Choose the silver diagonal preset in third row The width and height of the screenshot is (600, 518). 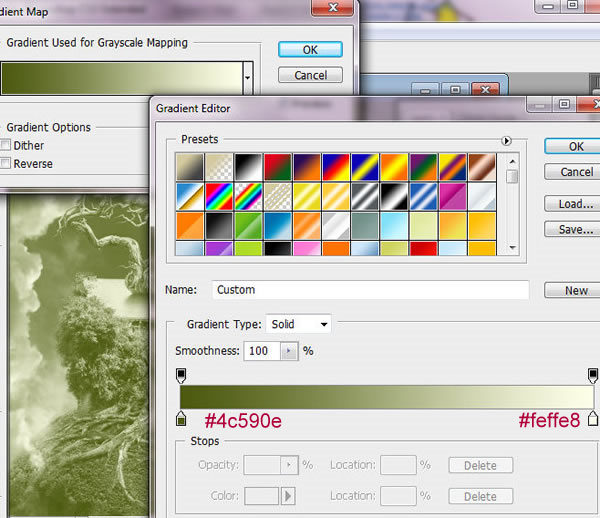pos(336,226)
